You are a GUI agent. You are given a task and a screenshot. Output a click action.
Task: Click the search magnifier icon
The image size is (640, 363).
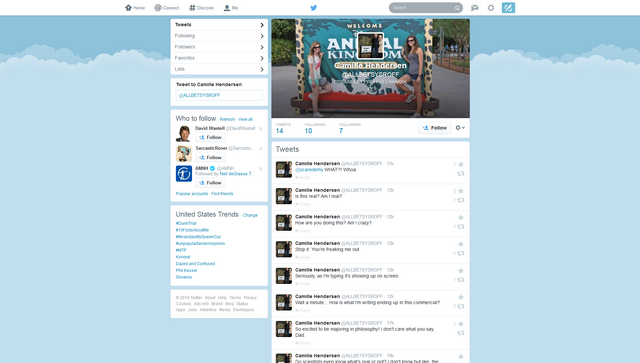click(457, 8)
